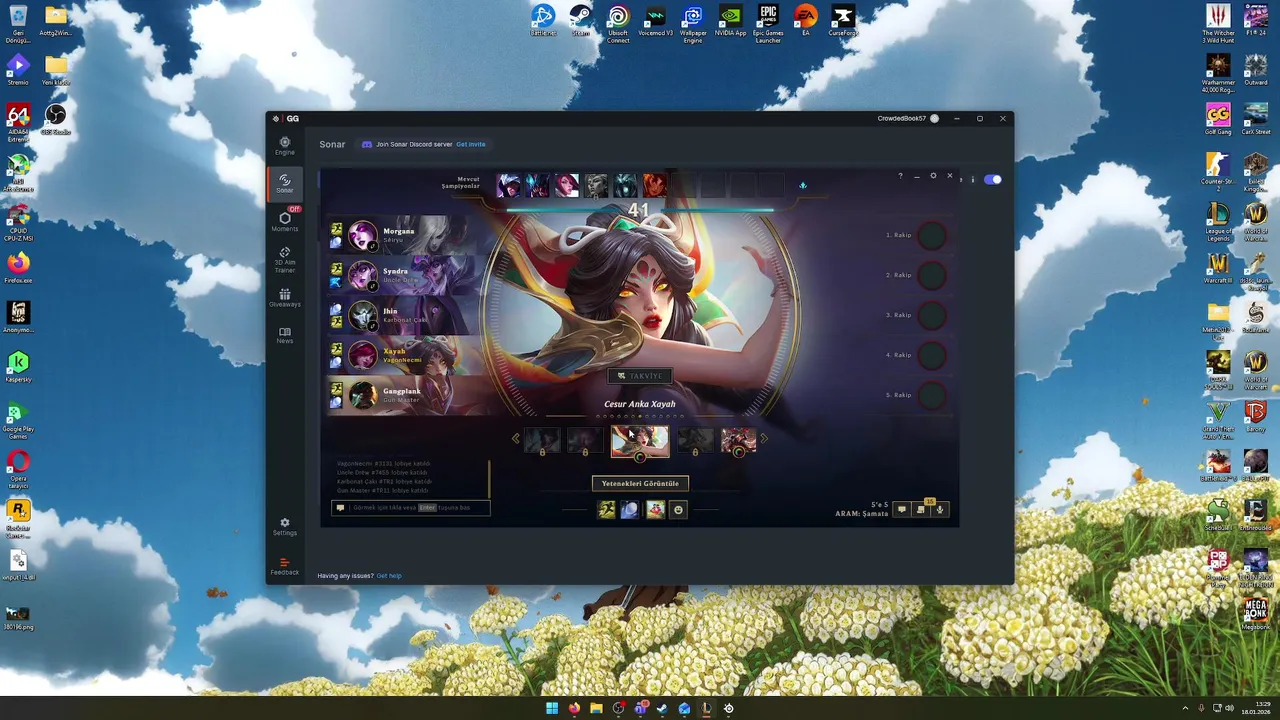
Task: Select the last chroma skin thumbnail on the right
Action: [x=739, y=440]
